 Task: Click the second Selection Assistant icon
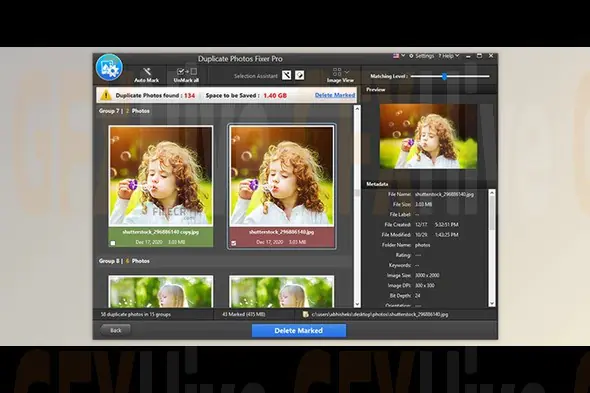click(300, 75)
